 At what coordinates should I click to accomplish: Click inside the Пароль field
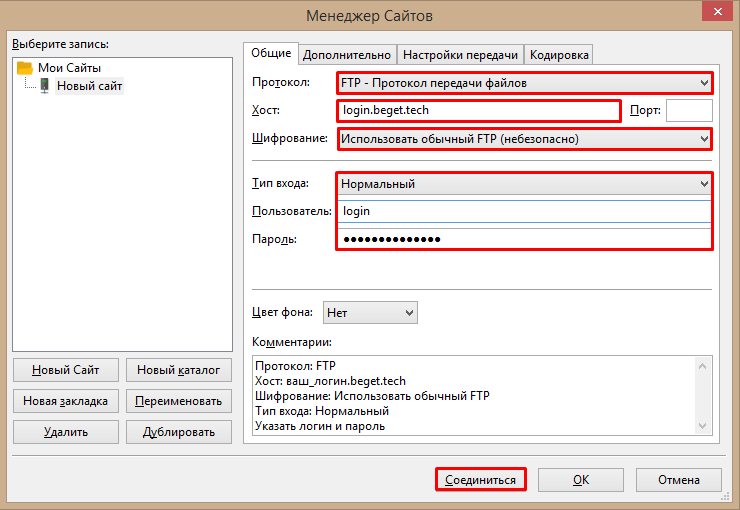524,239
